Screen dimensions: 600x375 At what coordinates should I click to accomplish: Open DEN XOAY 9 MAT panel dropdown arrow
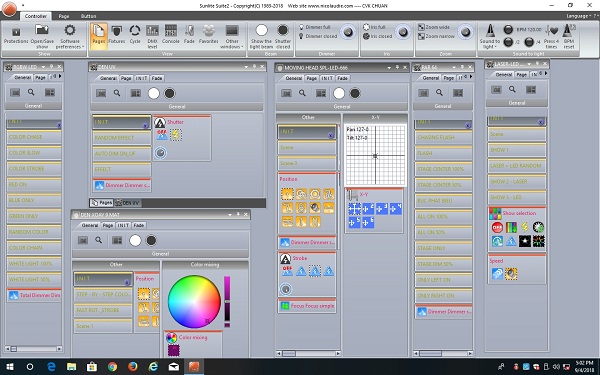tap(230, 215)
